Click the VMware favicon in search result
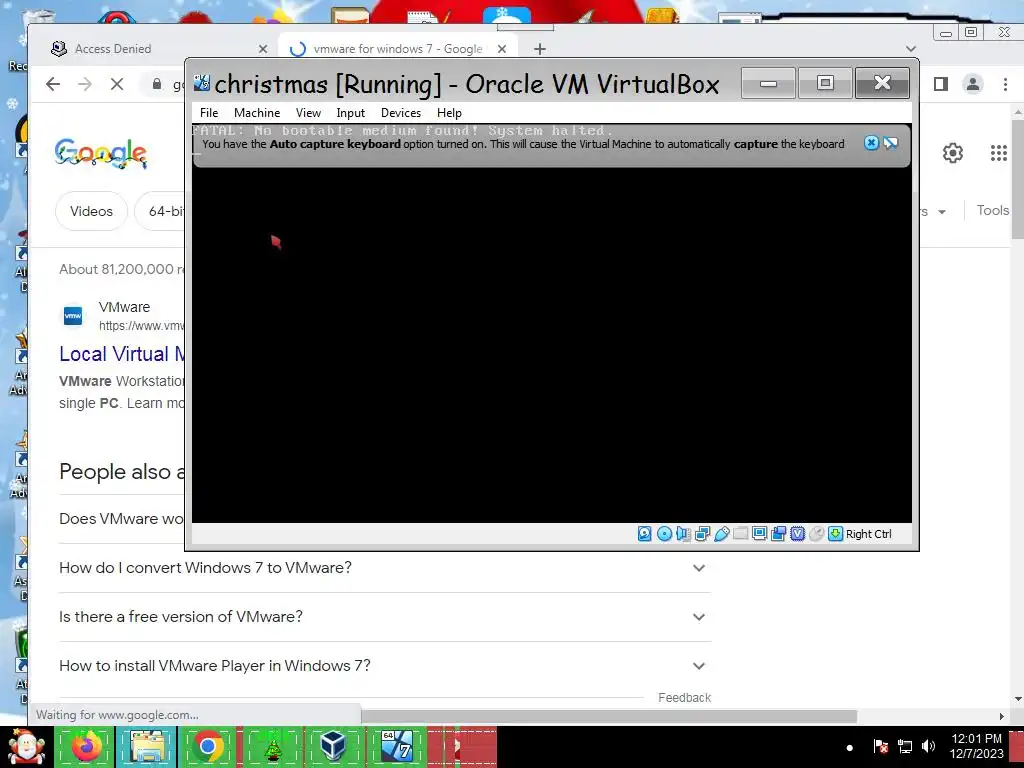This screenshot has width=1024, height=768. [73, 315]
